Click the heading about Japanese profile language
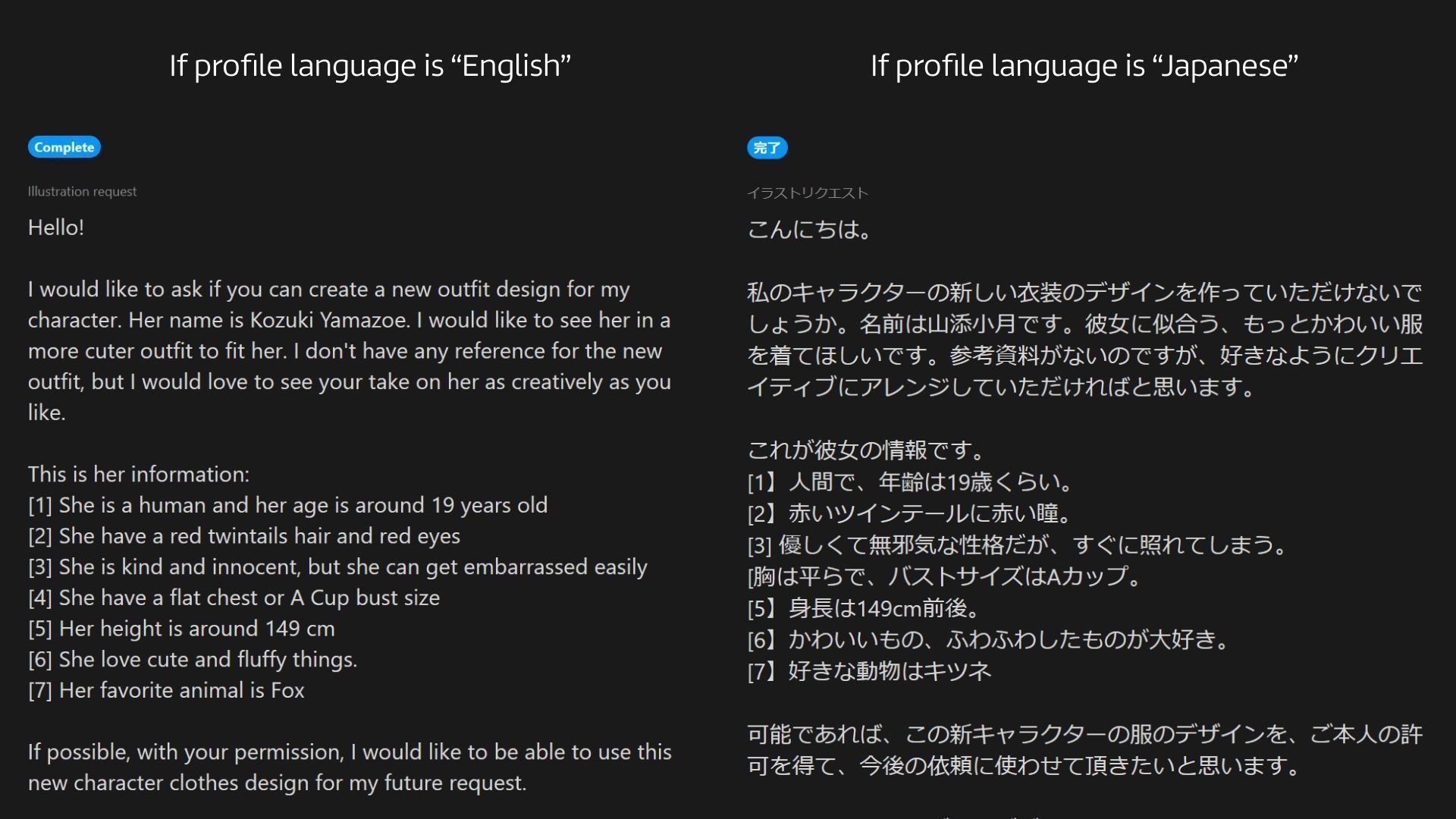 tap(1084, 66)
